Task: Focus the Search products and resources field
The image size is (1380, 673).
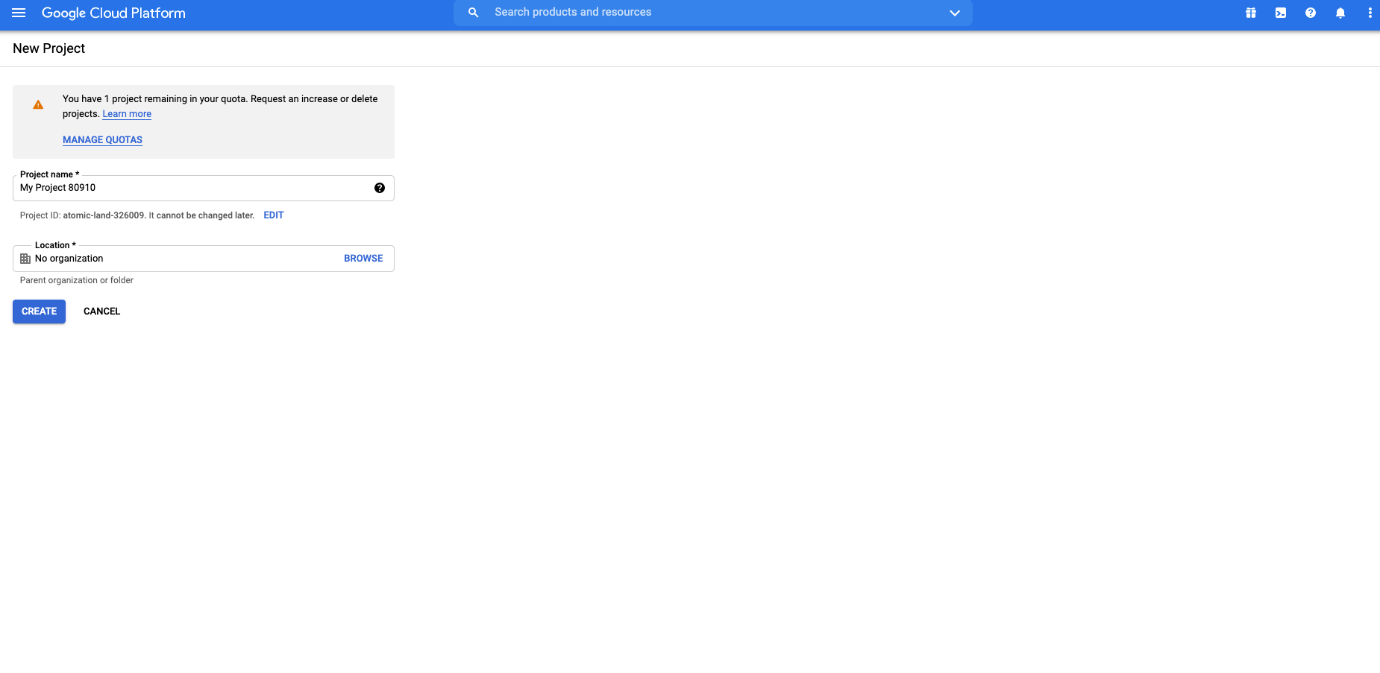Action: pyautogui.click(x=713, y=13)
